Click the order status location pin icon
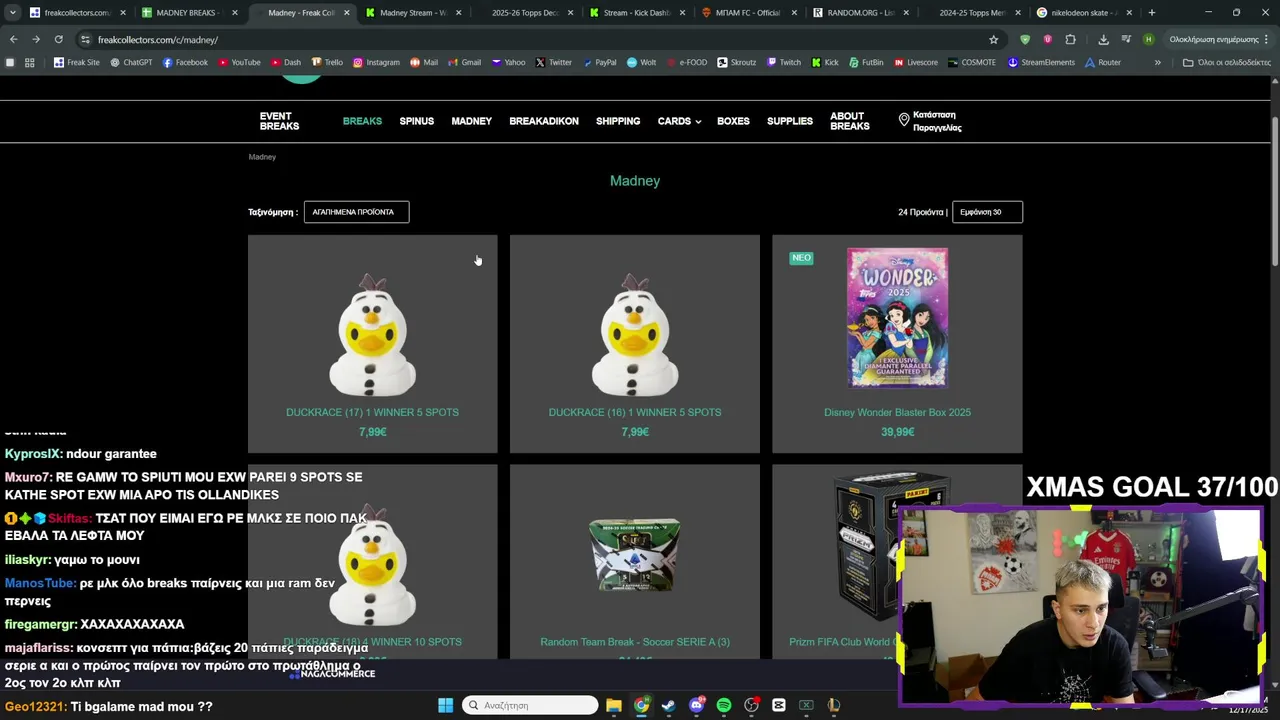1280x720 pixels. tap(904, 120)
